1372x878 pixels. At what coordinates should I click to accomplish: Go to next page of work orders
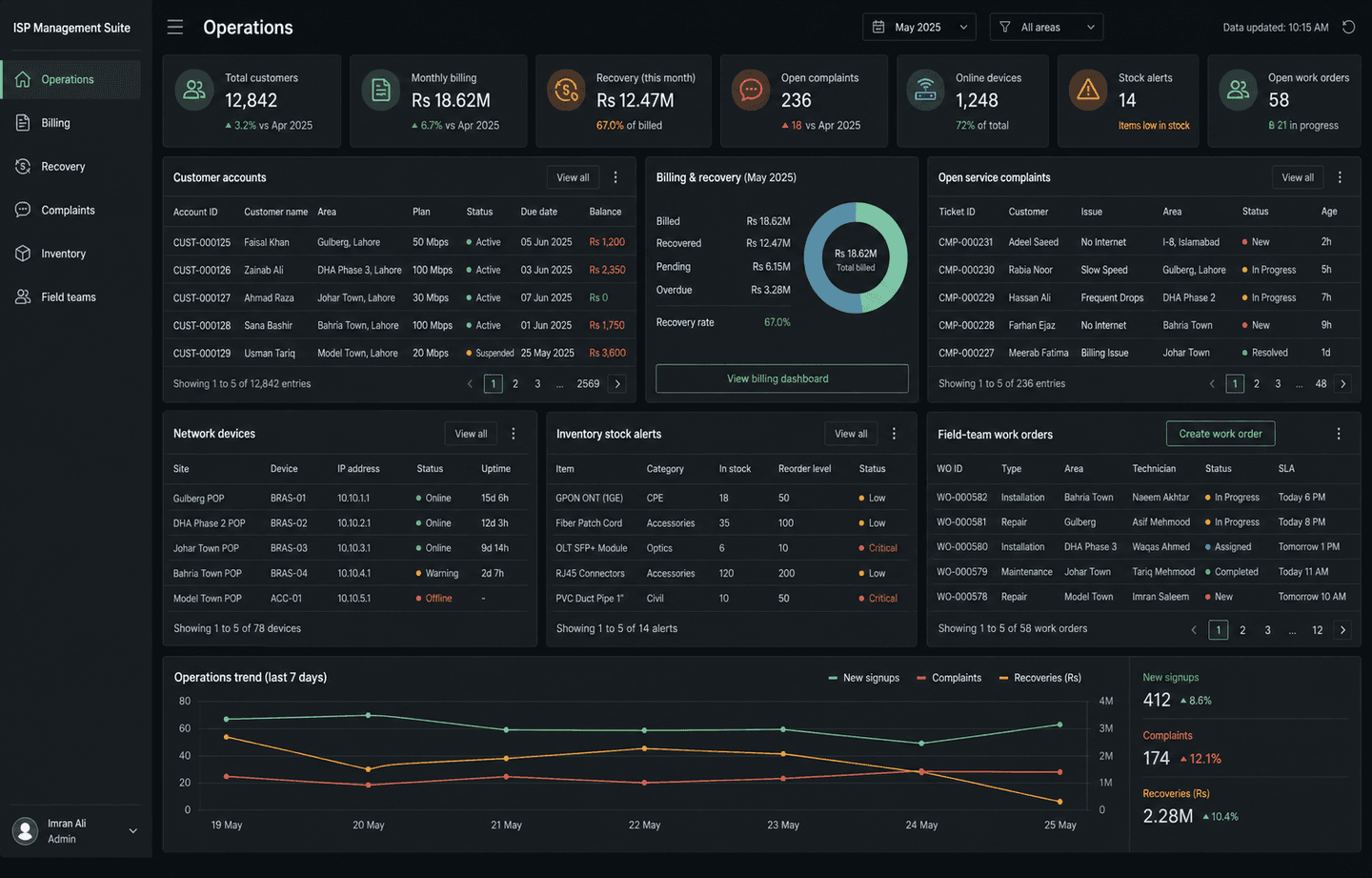tap(1342, 630)
